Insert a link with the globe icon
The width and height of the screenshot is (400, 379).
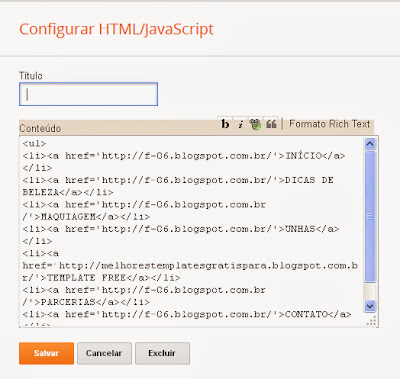(256, 124)
